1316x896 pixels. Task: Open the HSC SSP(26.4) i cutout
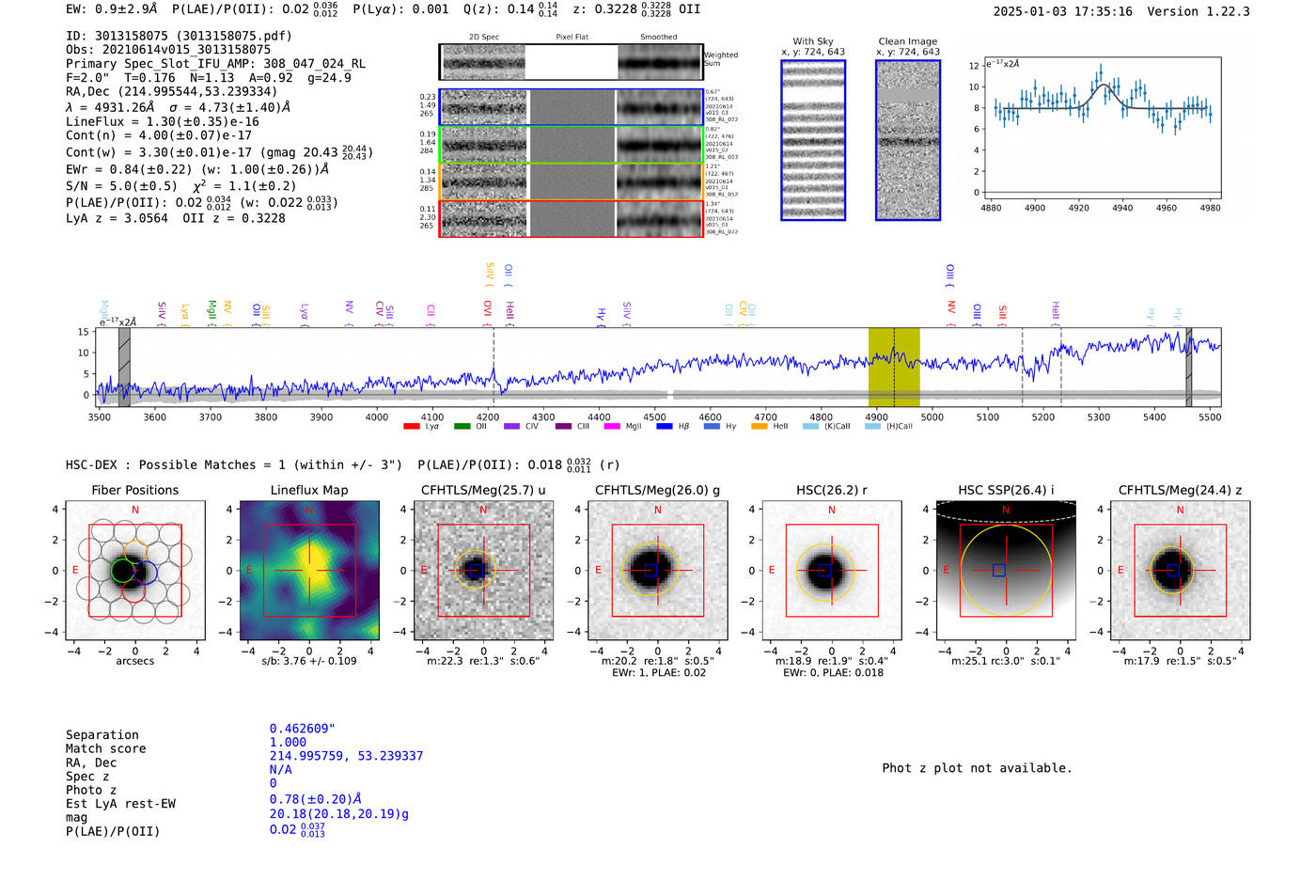tap(1006, 571)
